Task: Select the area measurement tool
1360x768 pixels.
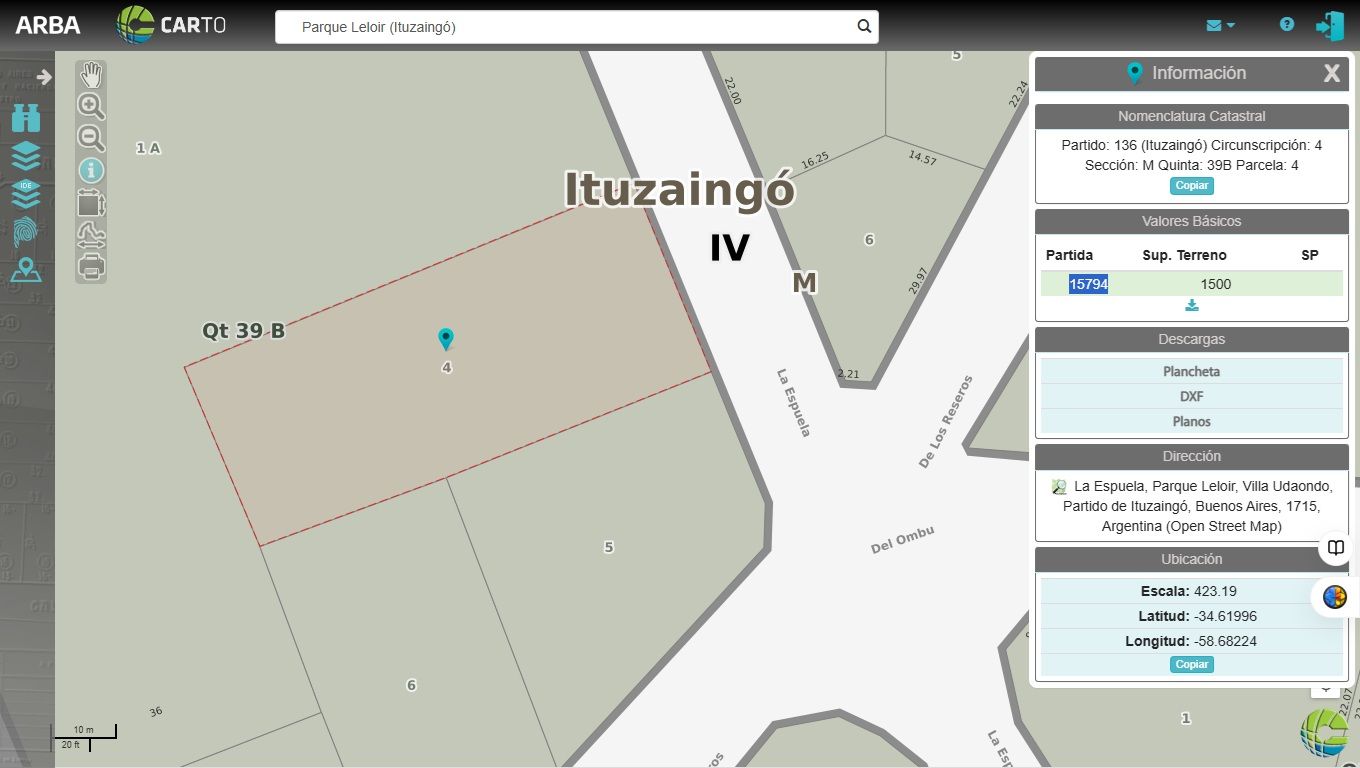Action: (x=91, y=203)
